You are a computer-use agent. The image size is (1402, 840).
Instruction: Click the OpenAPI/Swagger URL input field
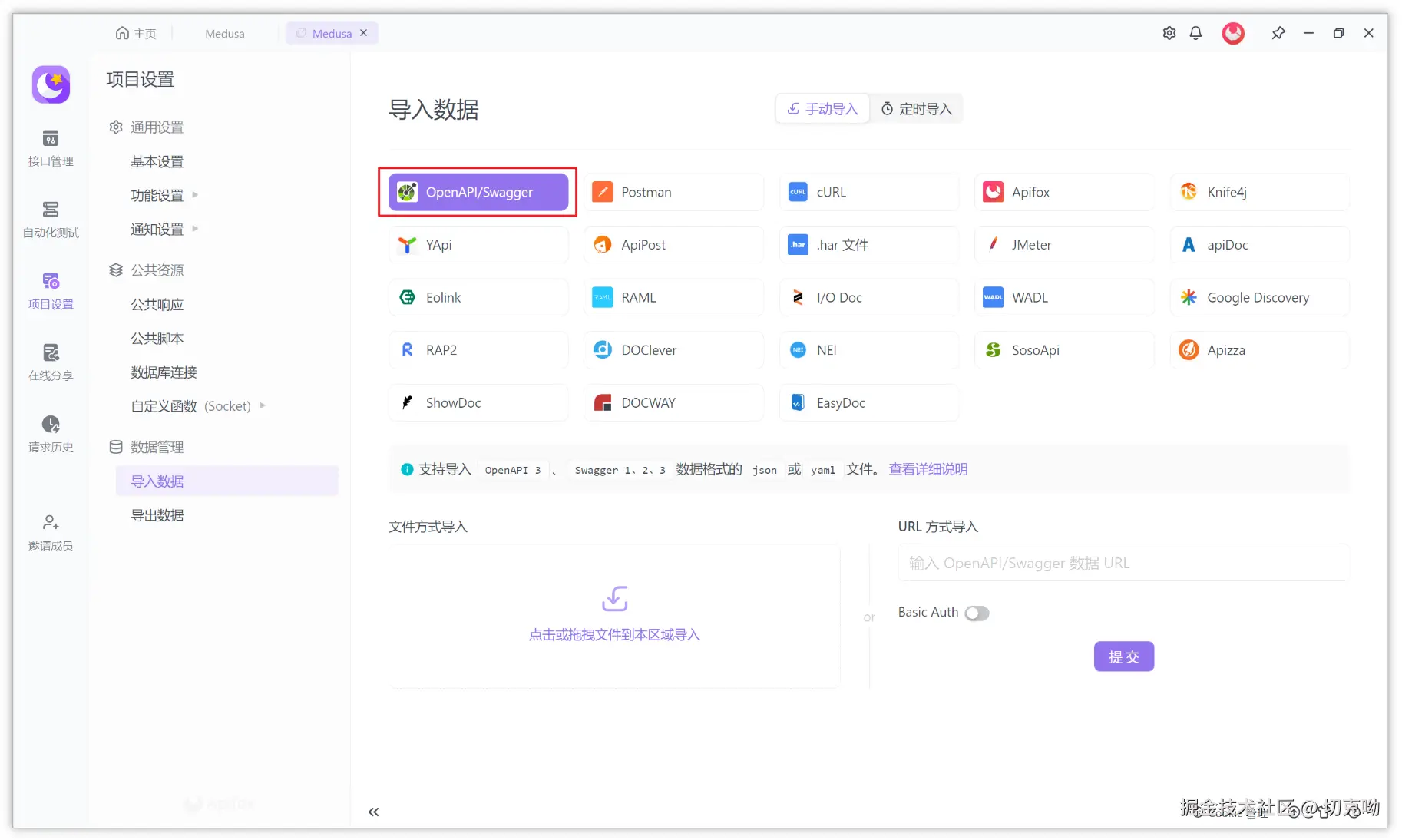pos(1124,563)
